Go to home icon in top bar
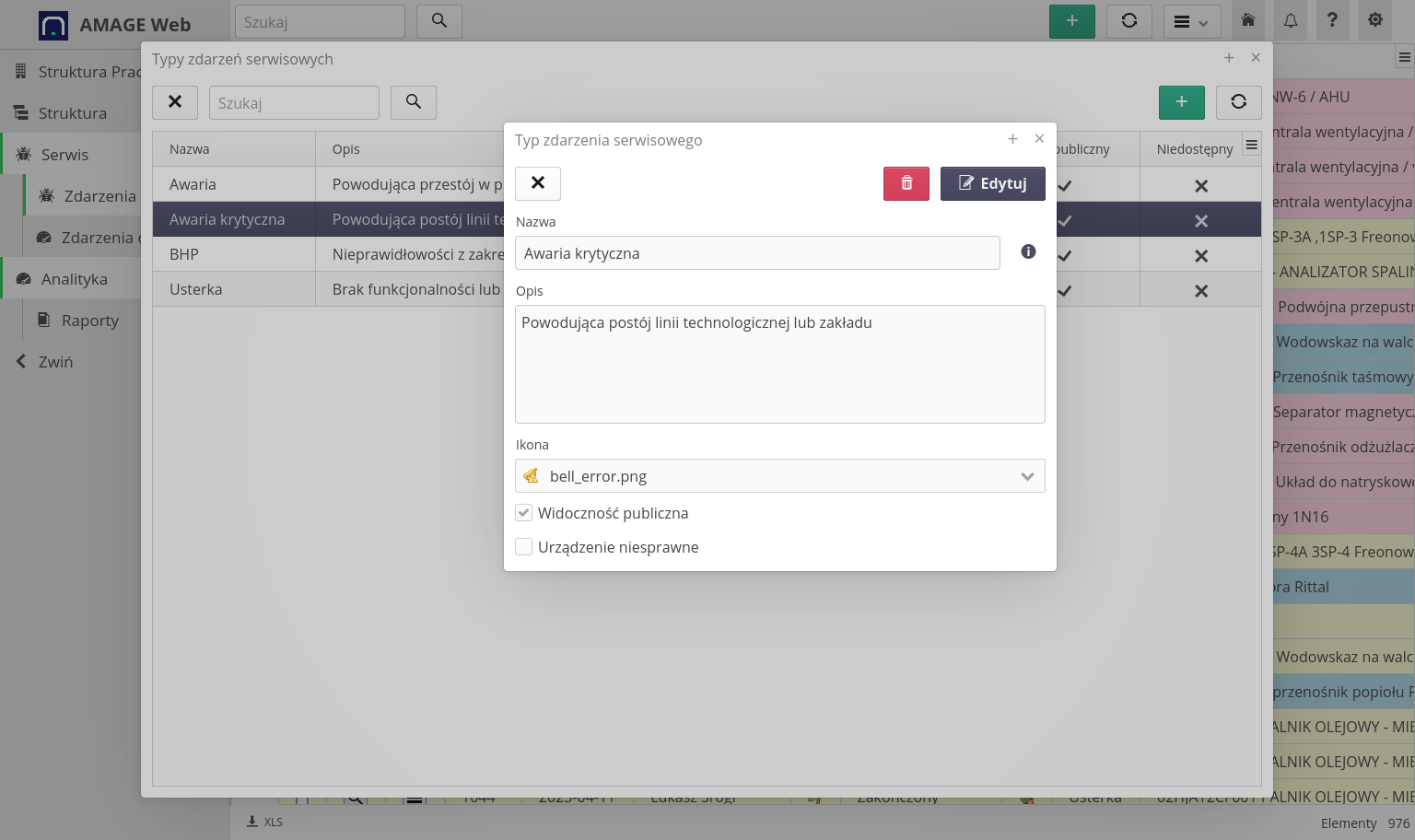This screenshot has height=840, width=1415. pos(1248,20)
